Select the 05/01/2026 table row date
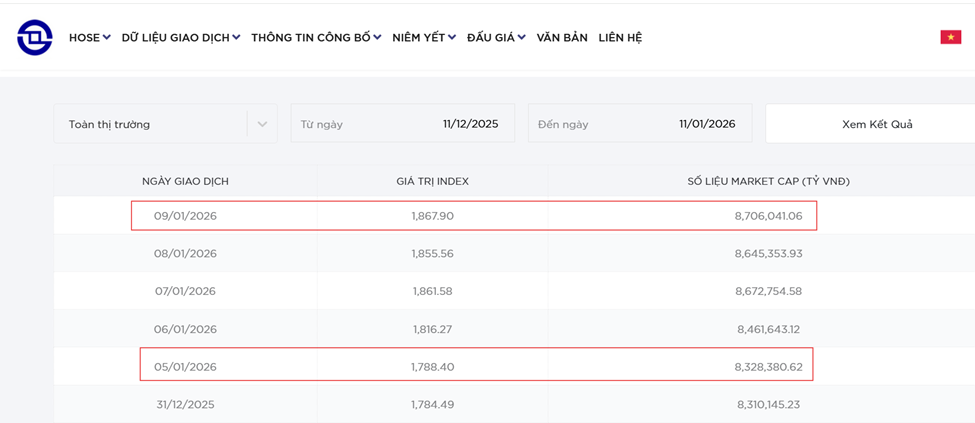The image size is (975, 423). 185,367
